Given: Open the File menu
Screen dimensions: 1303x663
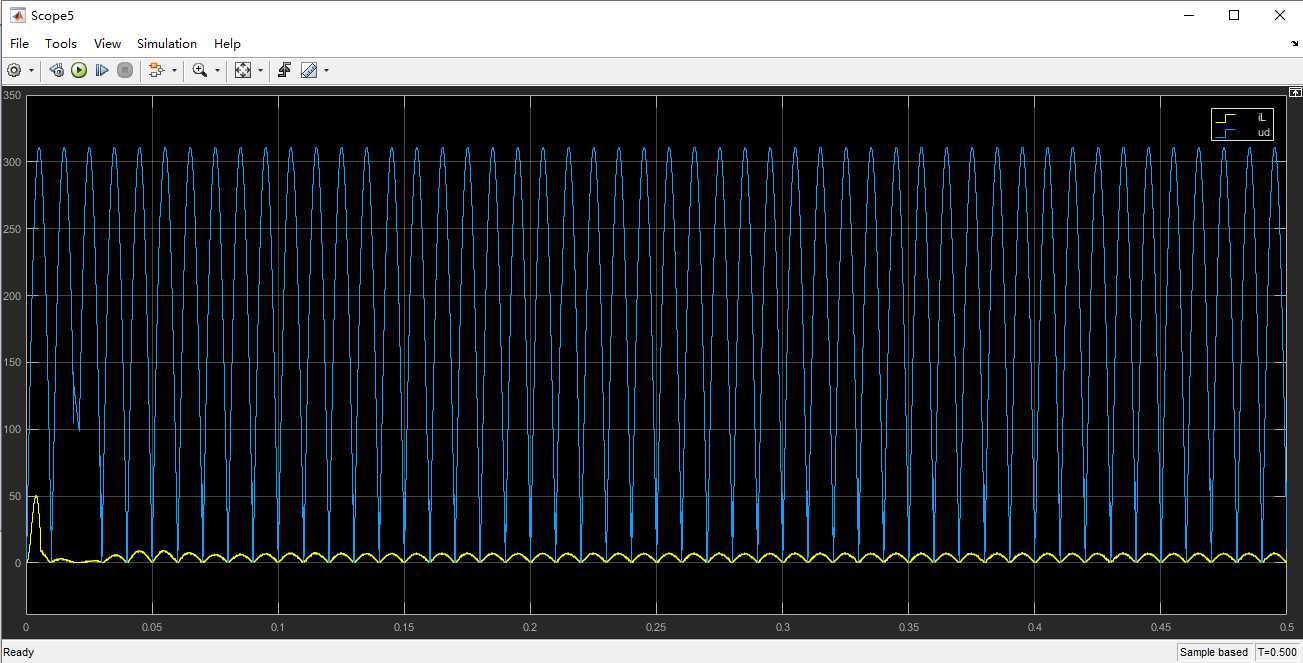Looking at the screenshot, I should tap(19, 44).
